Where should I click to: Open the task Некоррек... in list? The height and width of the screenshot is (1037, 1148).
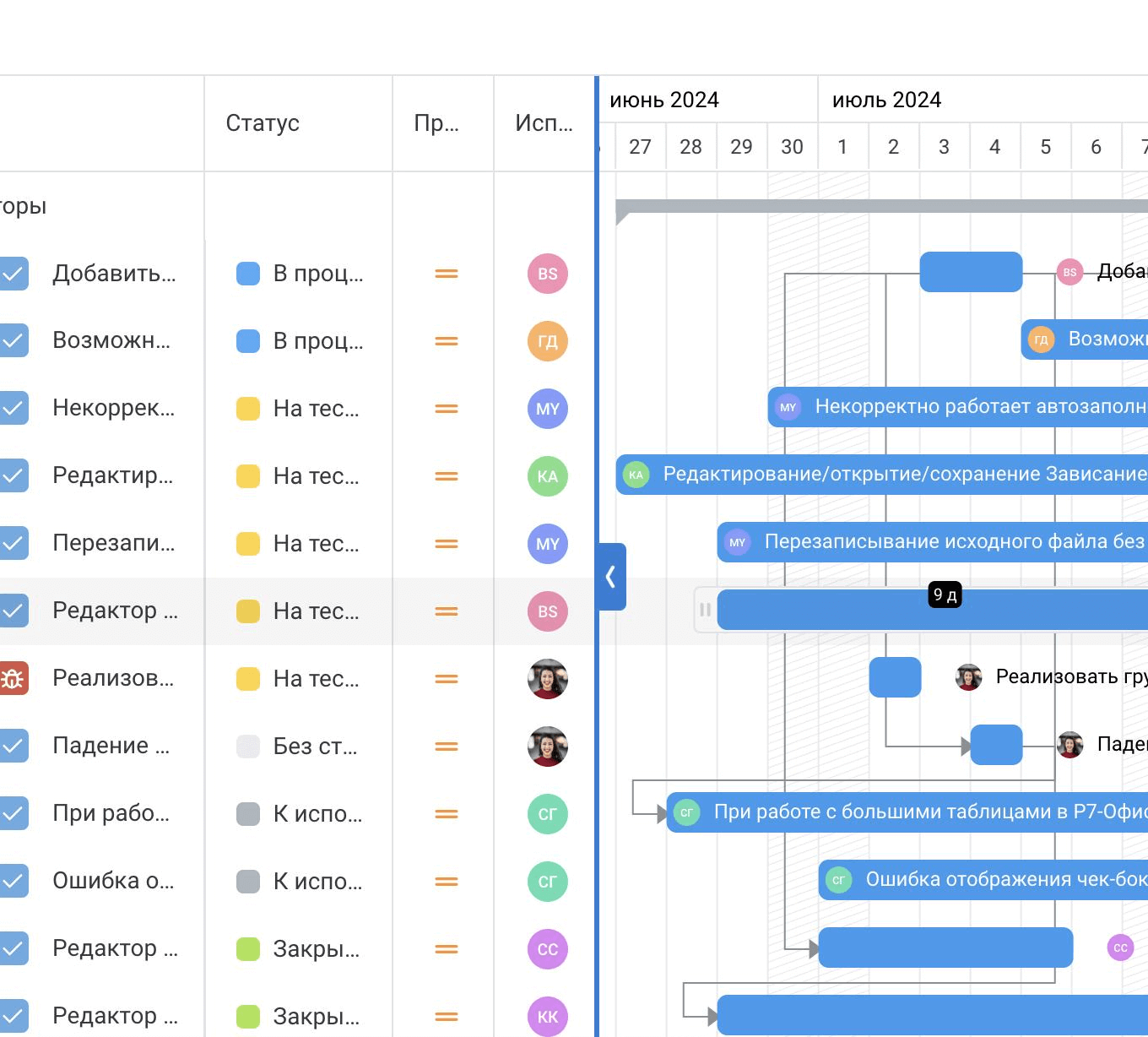coord(114,408)
